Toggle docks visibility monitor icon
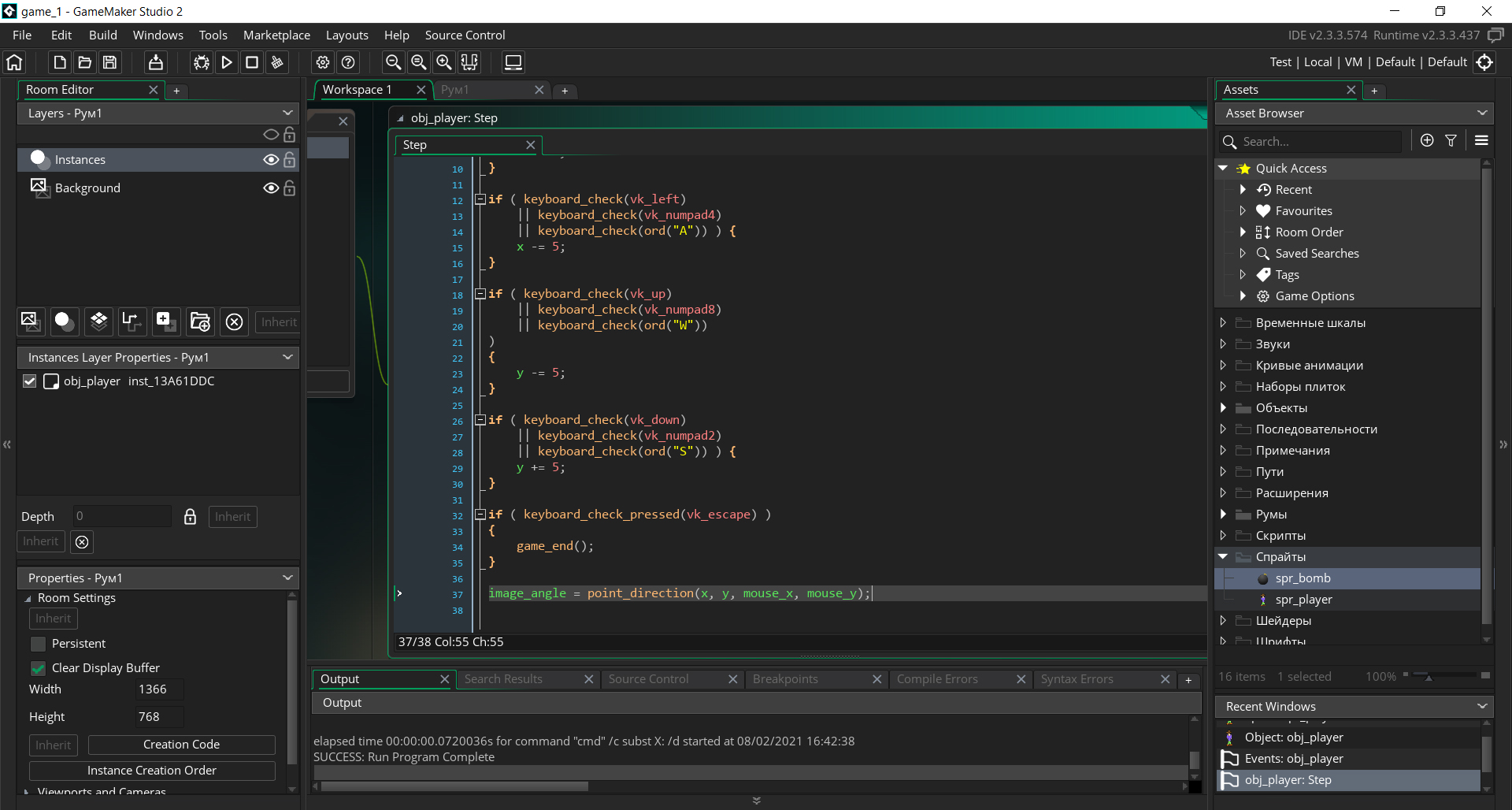Viewport: 1512px width, 810px height. point(513,62)
